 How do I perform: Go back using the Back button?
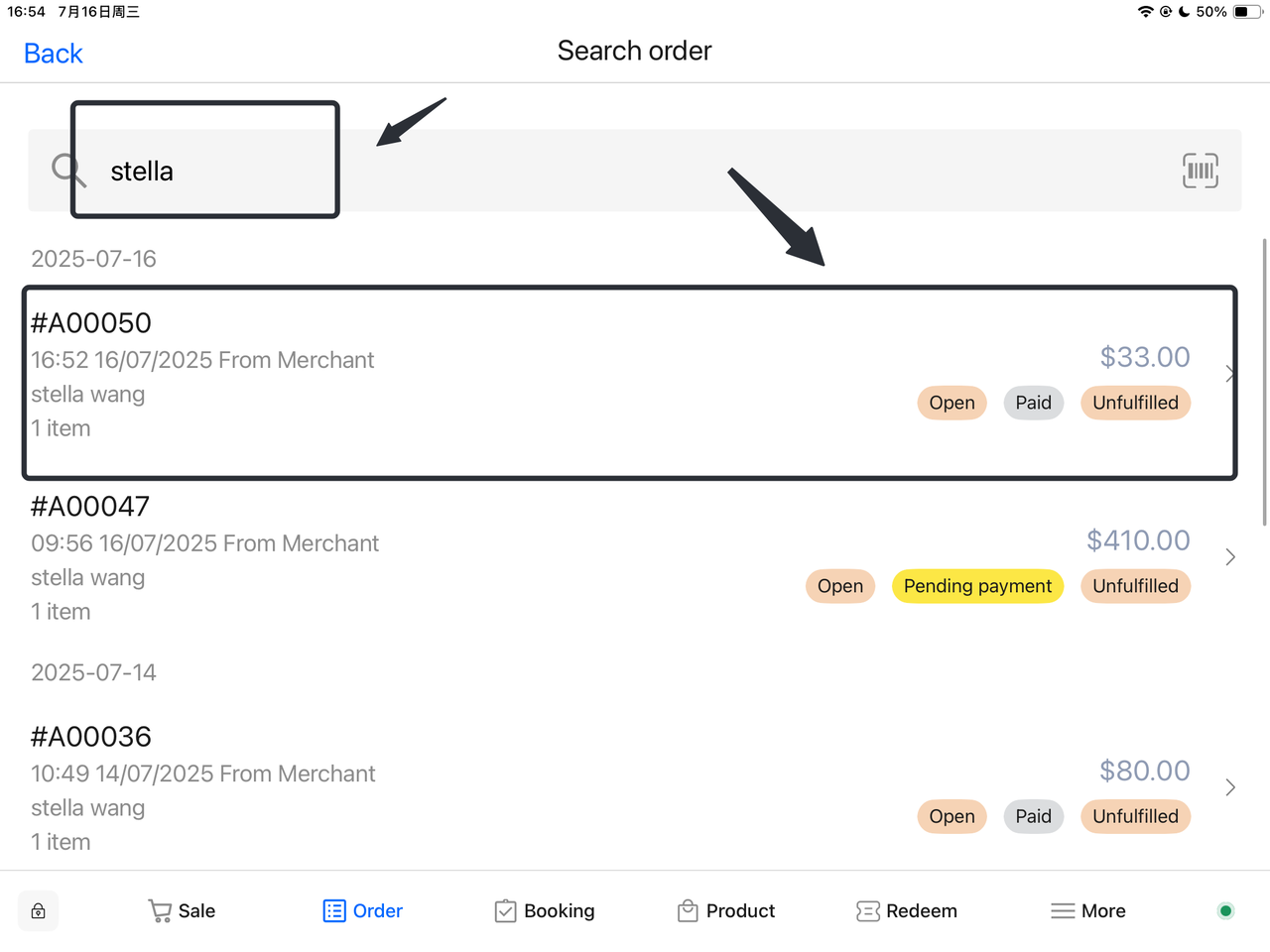click(54, 54)
